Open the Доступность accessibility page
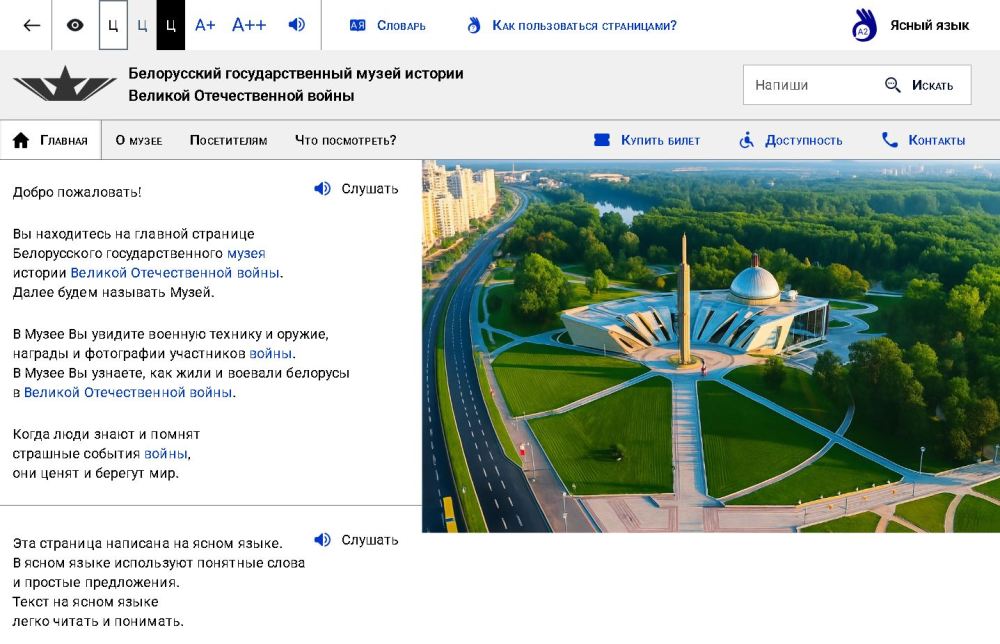The height and width of the screenshot is (644, 1000). 791,141
